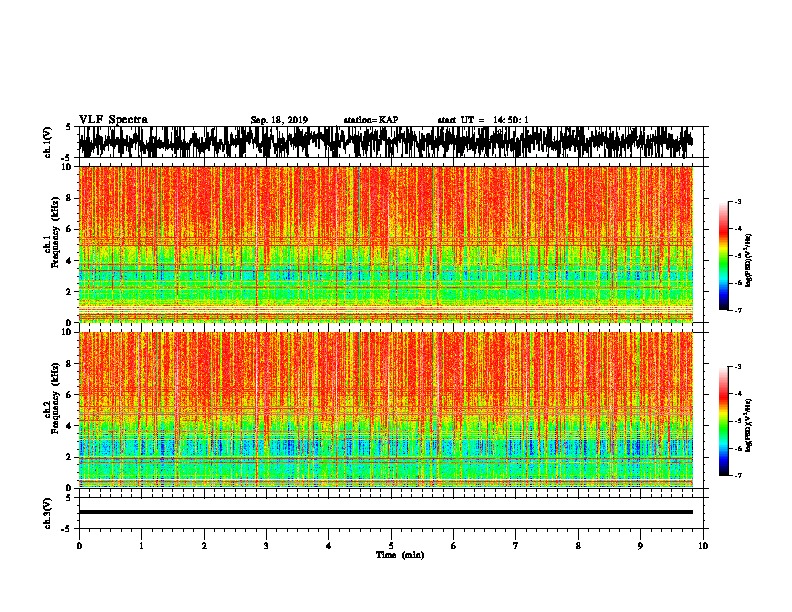Viewport: 792px width, 612px height.
Task: Click the "-5" tick on the ch.3(V) axis
Action: point(68,529)
